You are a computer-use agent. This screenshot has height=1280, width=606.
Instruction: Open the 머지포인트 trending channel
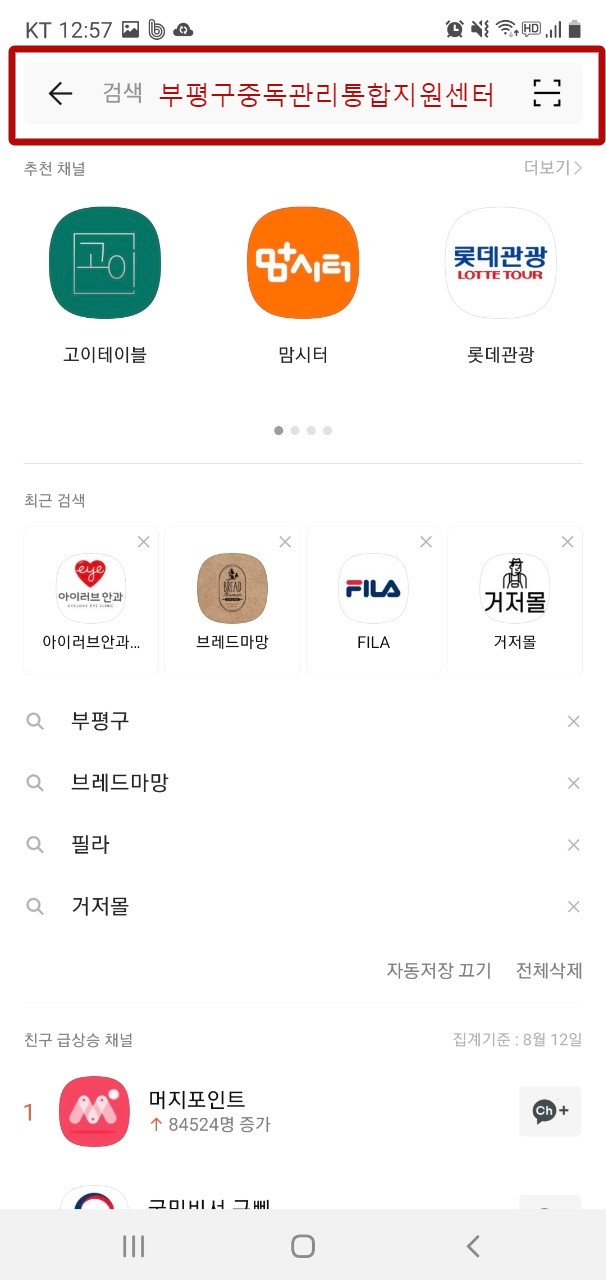tap(196, 1111)
